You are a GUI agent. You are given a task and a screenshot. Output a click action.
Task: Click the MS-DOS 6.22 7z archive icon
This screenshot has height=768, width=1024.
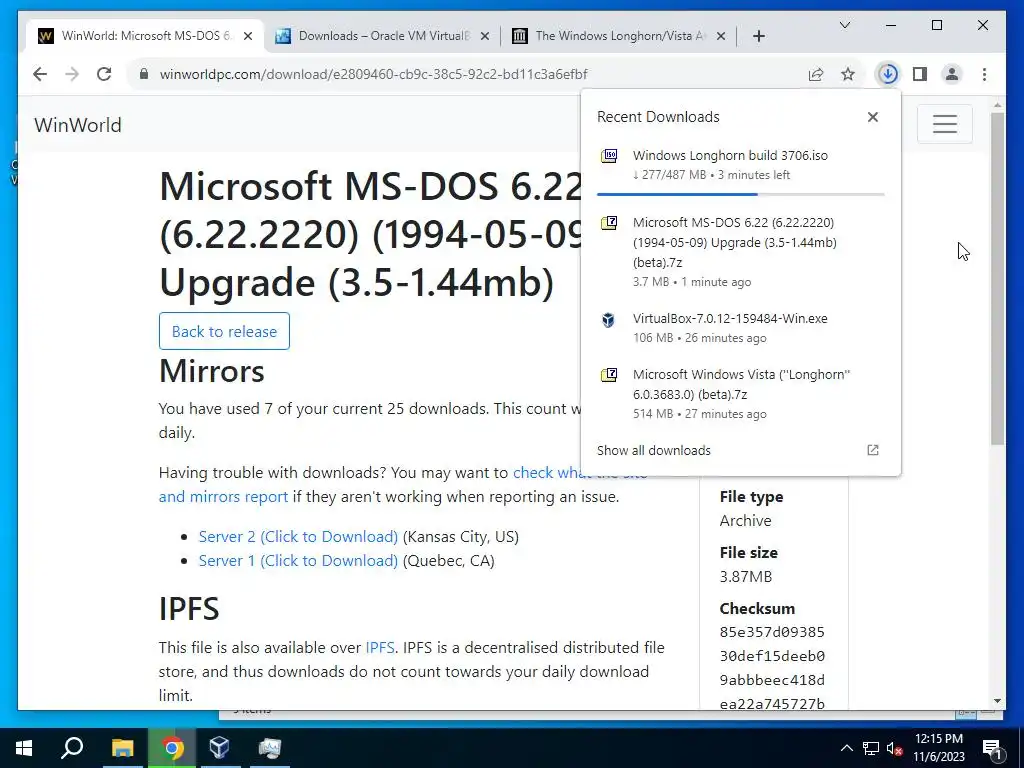coord(609,223)
